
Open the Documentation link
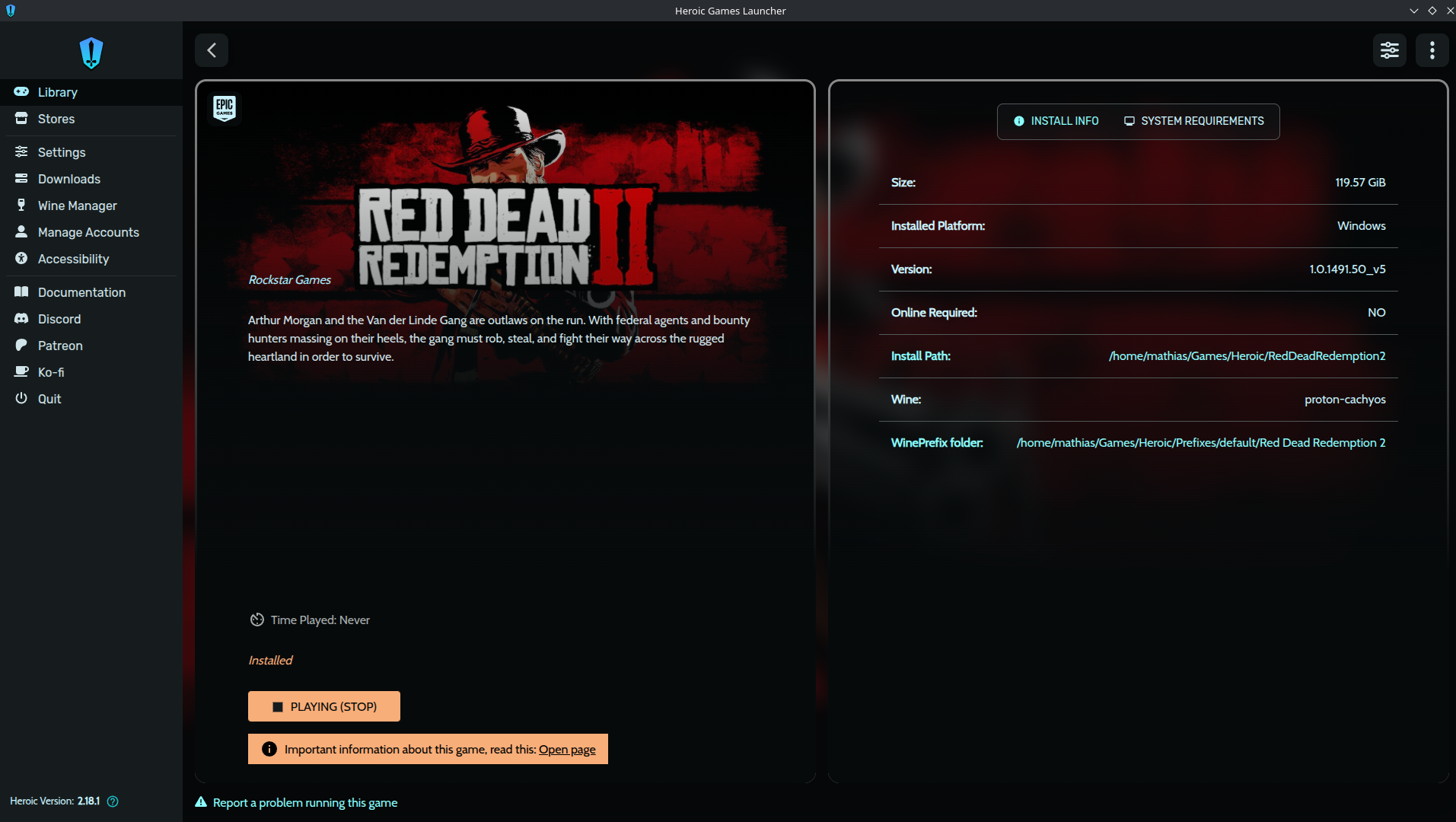(91, 292)
